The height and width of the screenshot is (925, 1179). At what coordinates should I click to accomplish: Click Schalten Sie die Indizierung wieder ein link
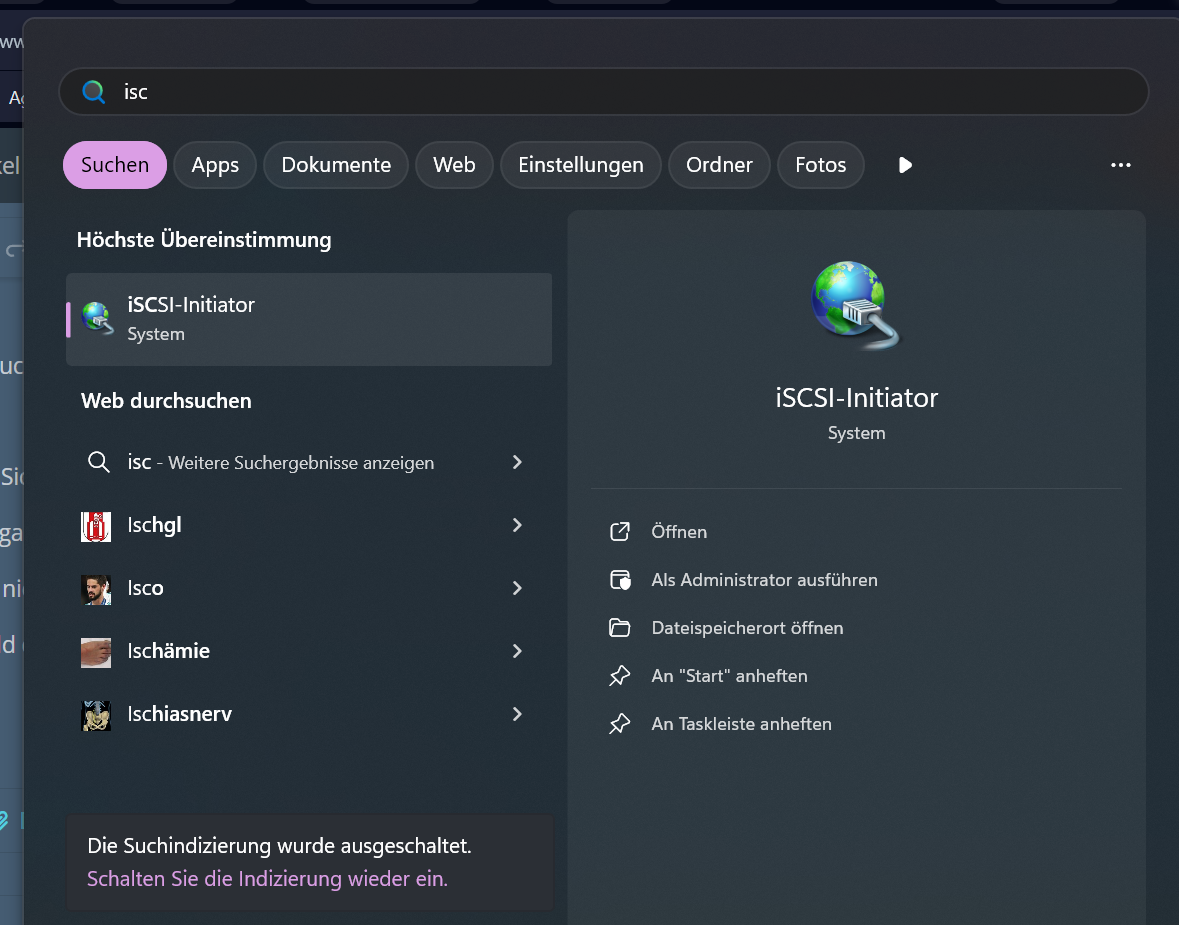click(x=268, y=878)
